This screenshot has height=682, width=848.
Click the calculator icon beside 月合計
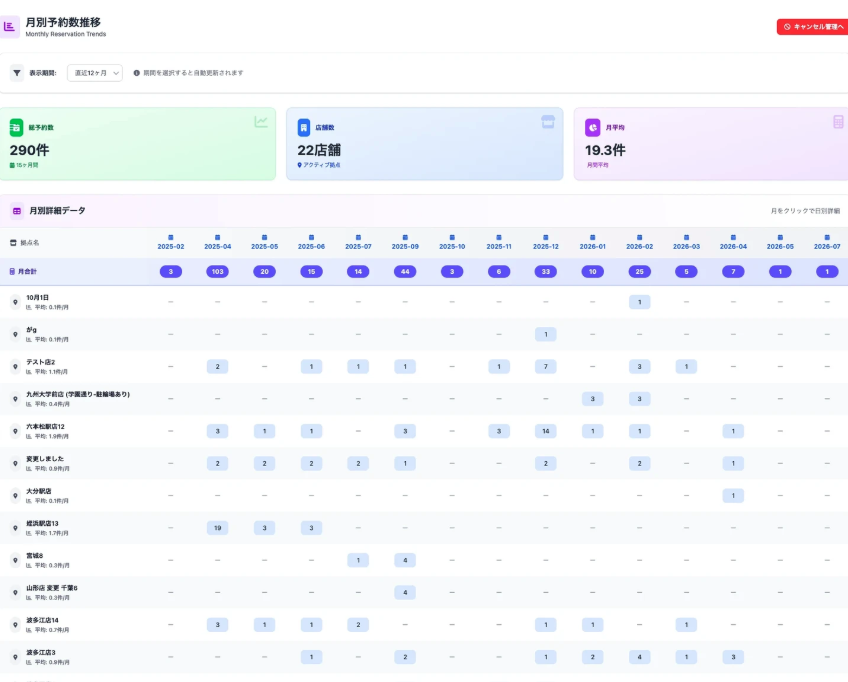pyautogui.click(x=12, y=272)
